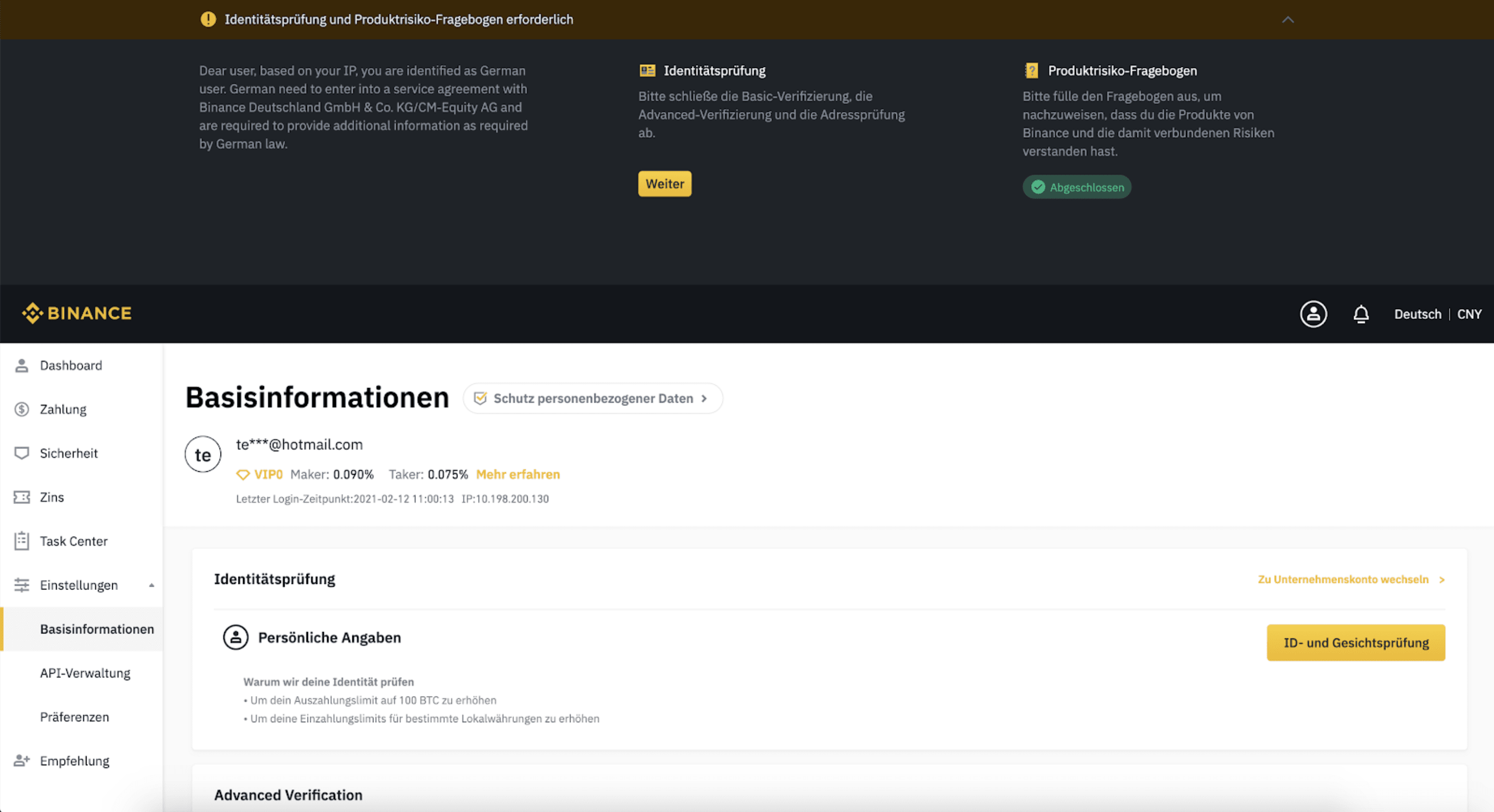This screenshot has width=1494, height=812.
Task: Click the Task Center clipboard icon
Action: coord(21,541)
